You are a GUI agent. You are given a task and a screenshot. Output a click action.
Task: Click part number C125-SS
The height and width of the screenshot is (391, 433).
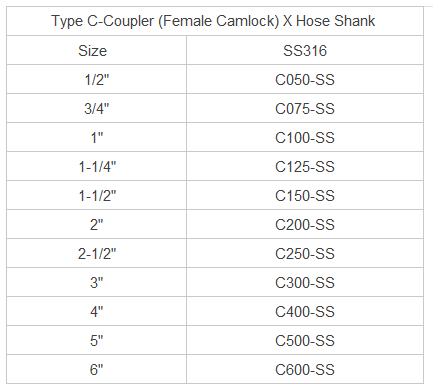tap(305, 167)
